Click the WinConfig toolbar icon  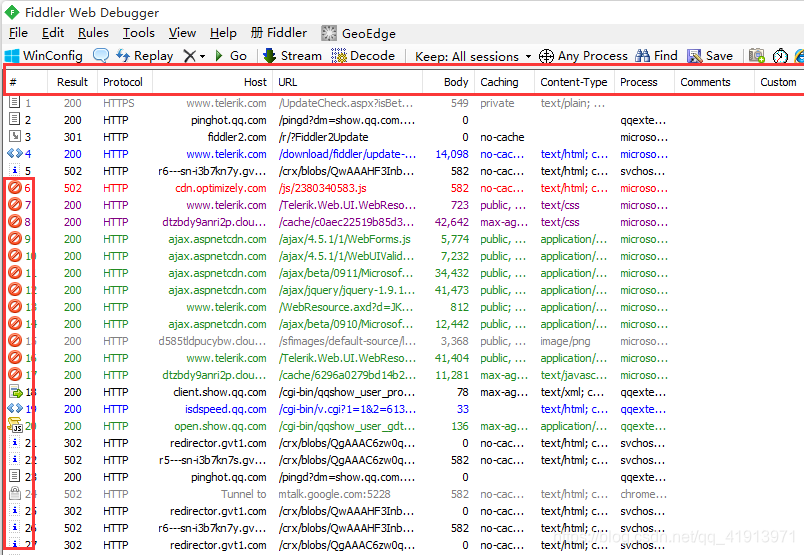(11, 55)
